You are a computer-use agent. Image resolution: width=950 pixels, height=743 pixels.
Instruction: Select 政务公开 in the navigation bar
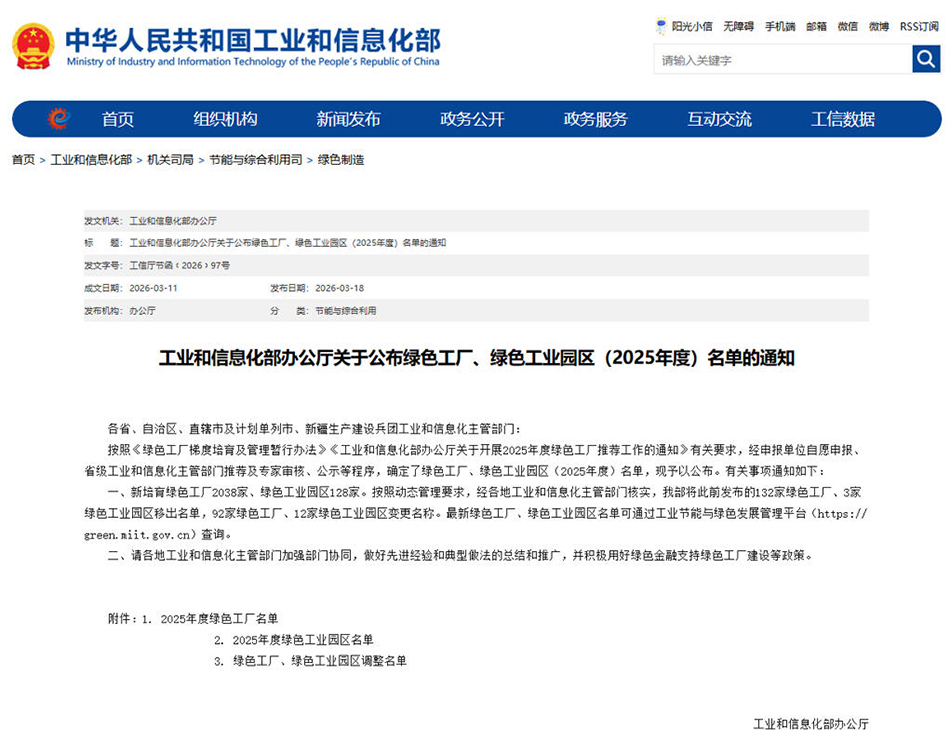(472, 119)
